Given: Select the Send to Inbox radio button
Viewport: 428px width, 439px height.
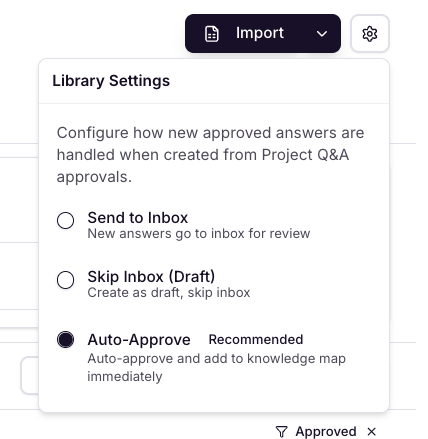Looking at the screenshot, I should [65, 220].
